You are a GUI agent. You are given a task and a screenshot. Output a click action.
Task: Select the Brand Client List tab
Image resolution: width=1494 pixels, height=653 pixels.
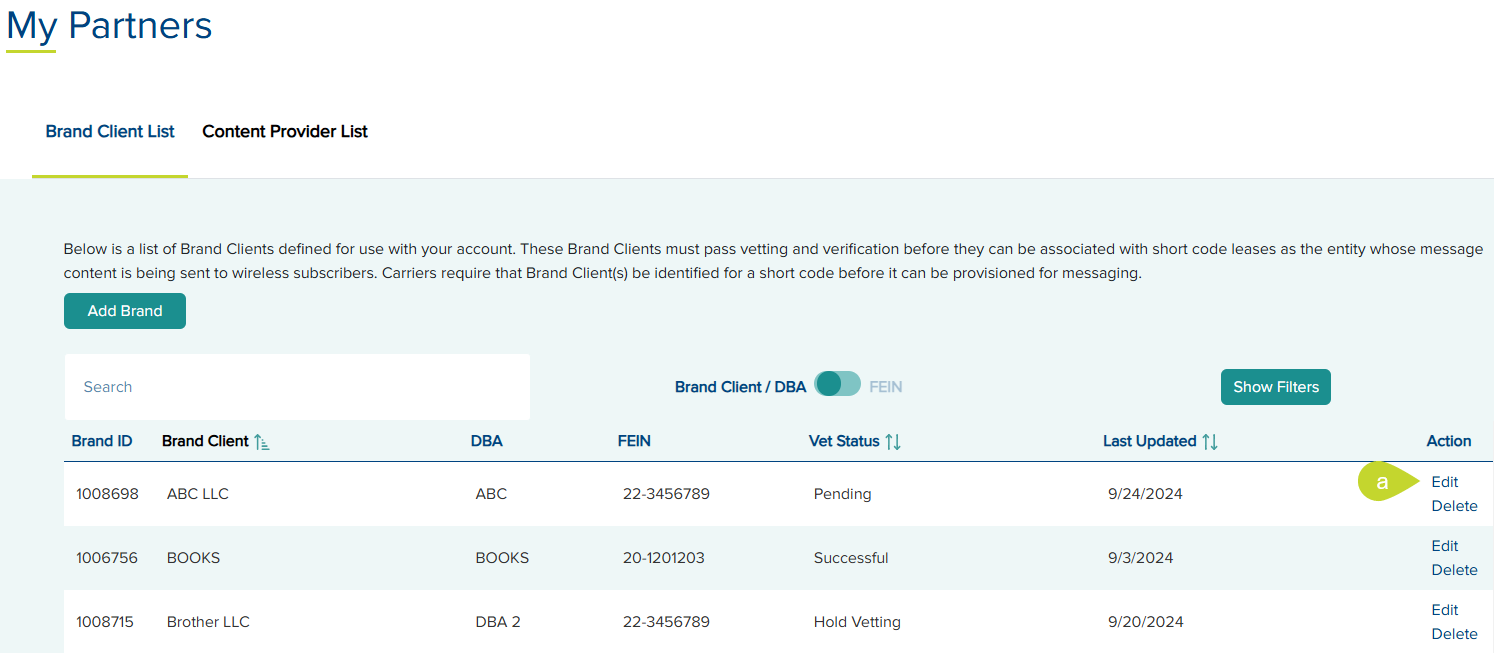110,132
